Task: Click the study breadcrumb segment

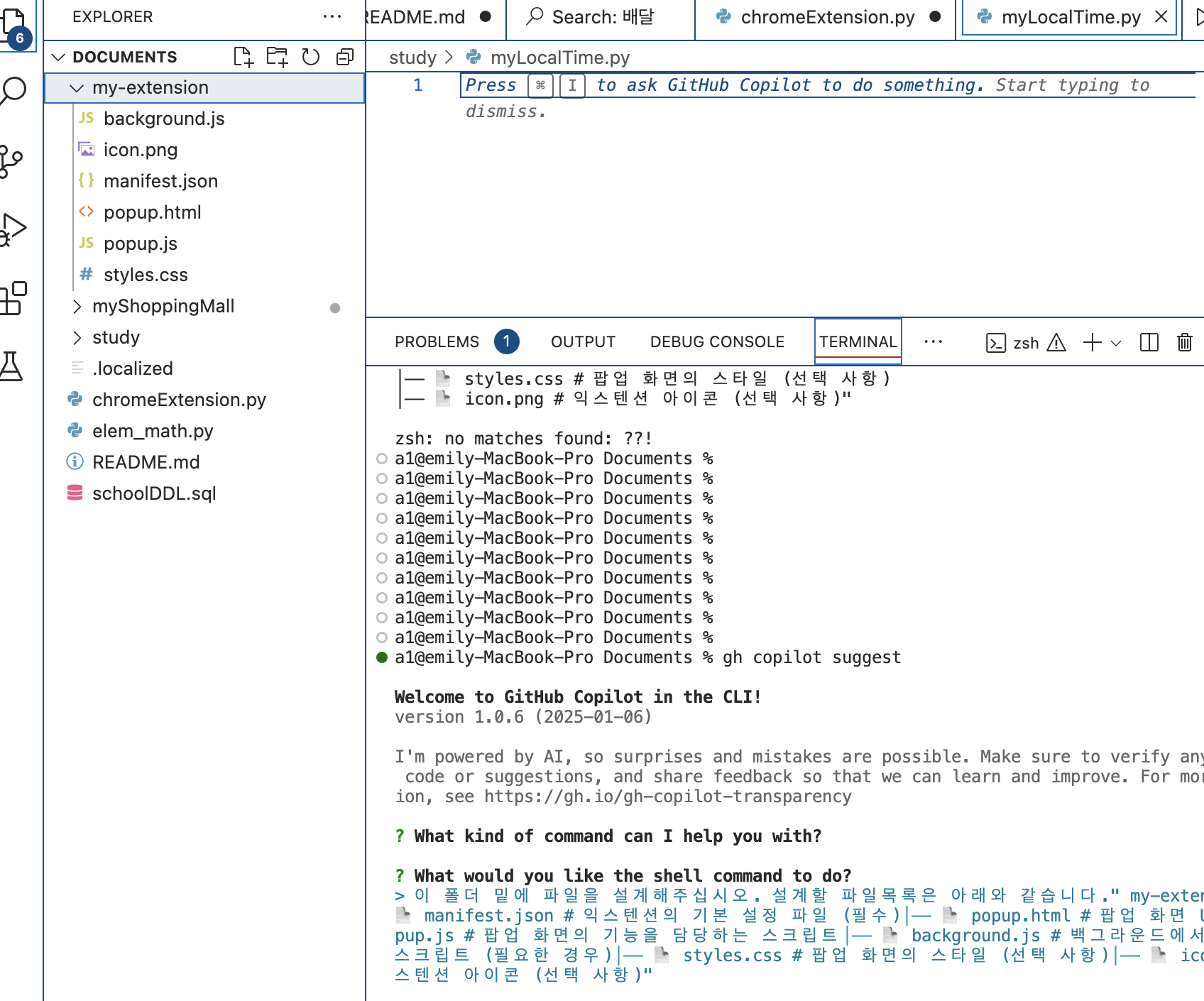Action: 412,58
